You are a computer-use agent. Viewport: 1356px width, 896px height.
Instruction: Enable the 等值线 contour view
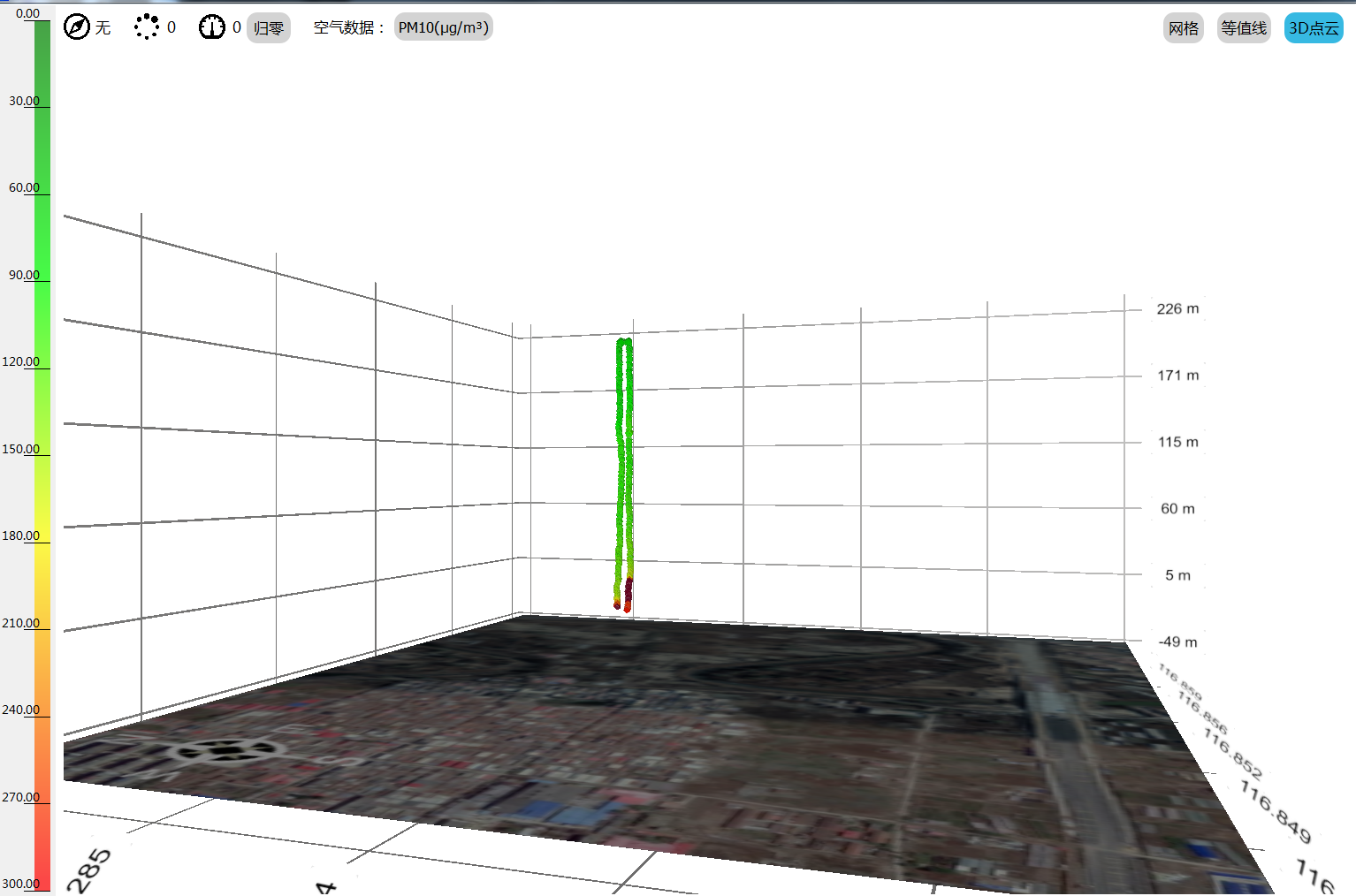click(x=1244, y=28)
